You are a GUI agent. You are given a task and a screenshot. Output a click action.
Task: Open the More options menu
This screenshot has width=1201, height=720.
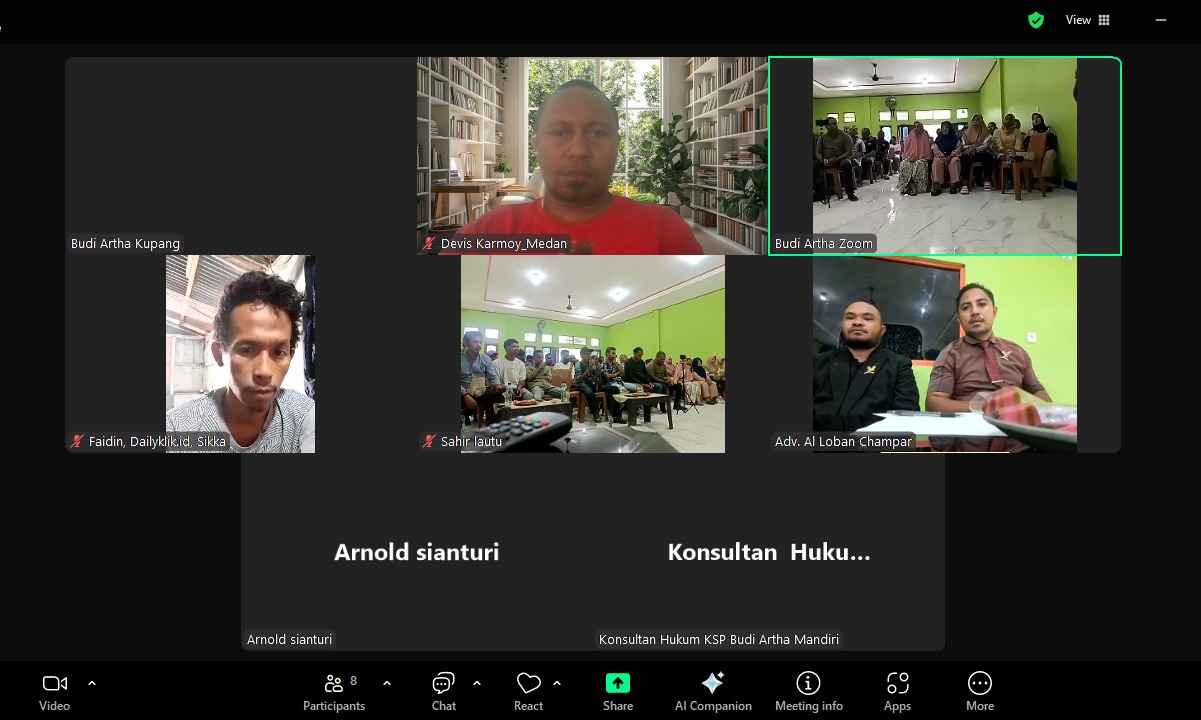[979, 691]
